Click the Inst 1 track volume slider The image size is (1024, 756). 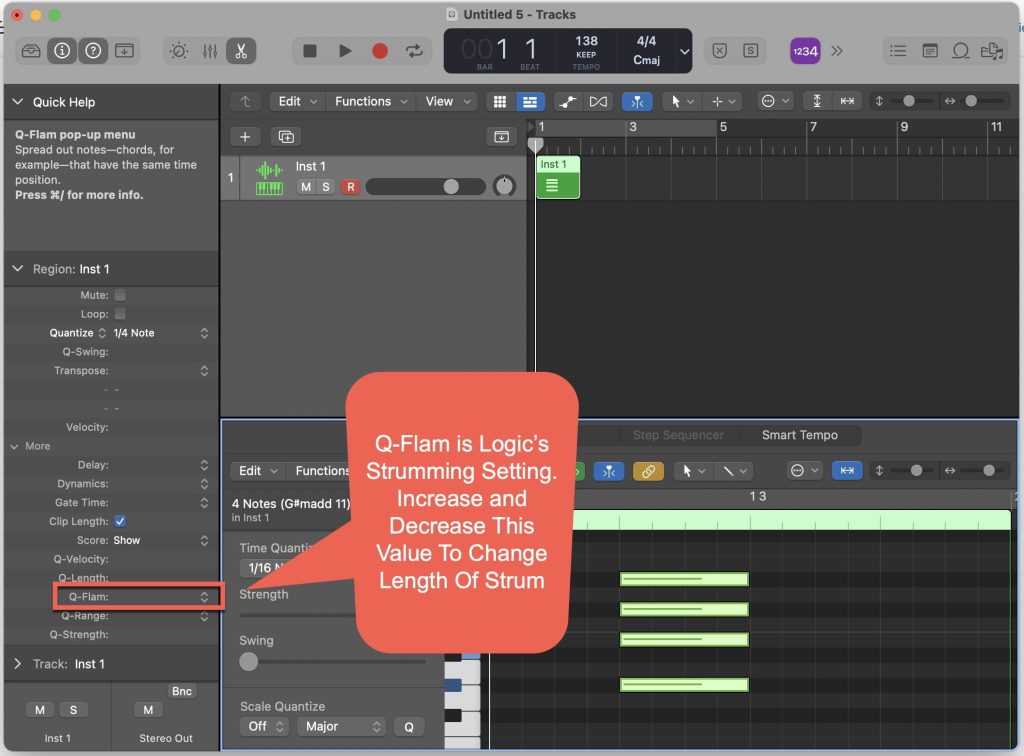425,187
